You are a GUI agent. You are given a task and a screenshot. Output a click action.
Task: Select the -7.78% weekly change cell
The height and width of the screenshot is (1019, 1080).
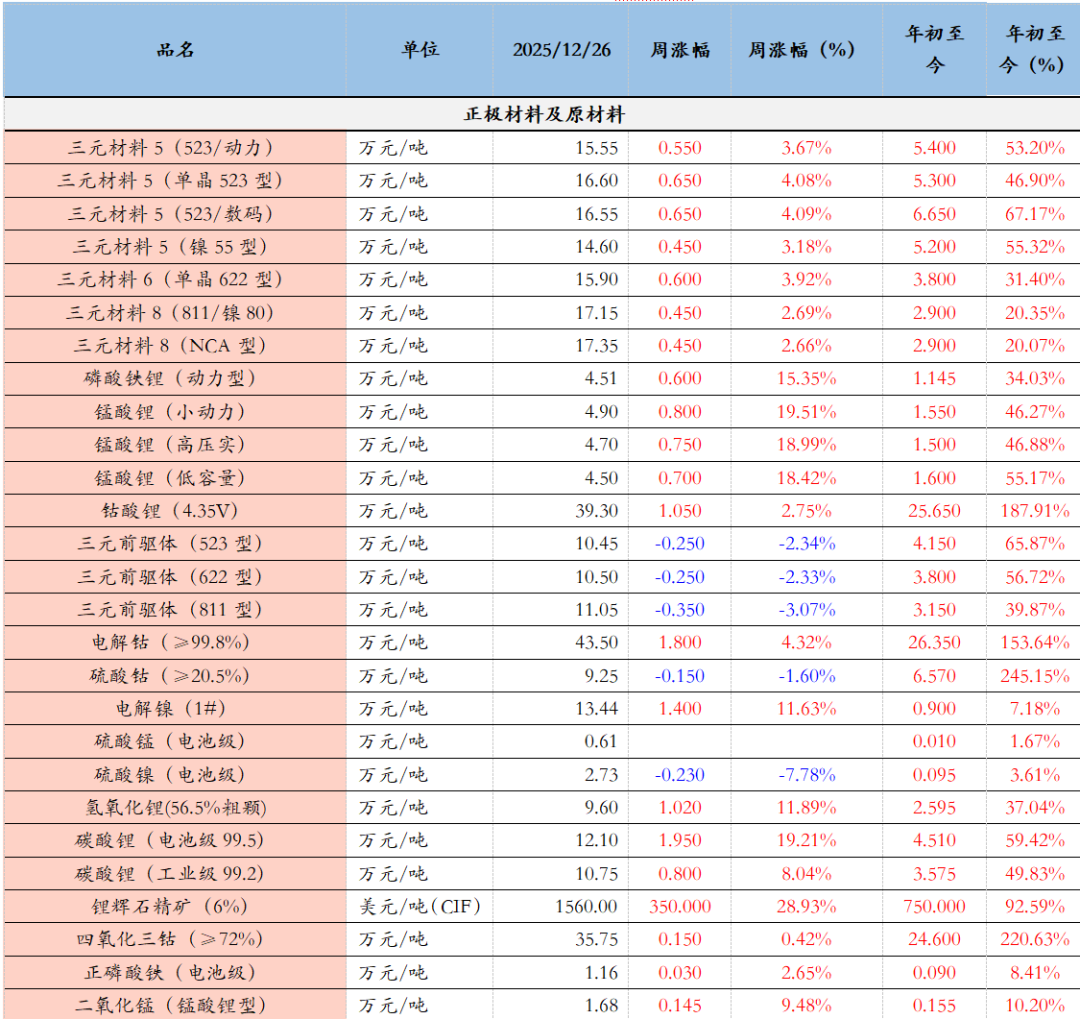[806, 775]
